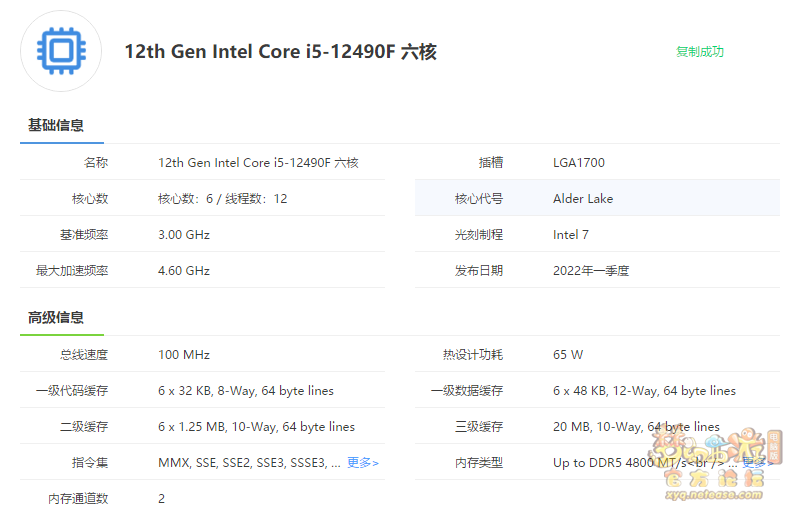Viewport: 794px width, 507px height.
Task: Click the 4.60 GHz max turbo value
Action: (x=184, y=270)
